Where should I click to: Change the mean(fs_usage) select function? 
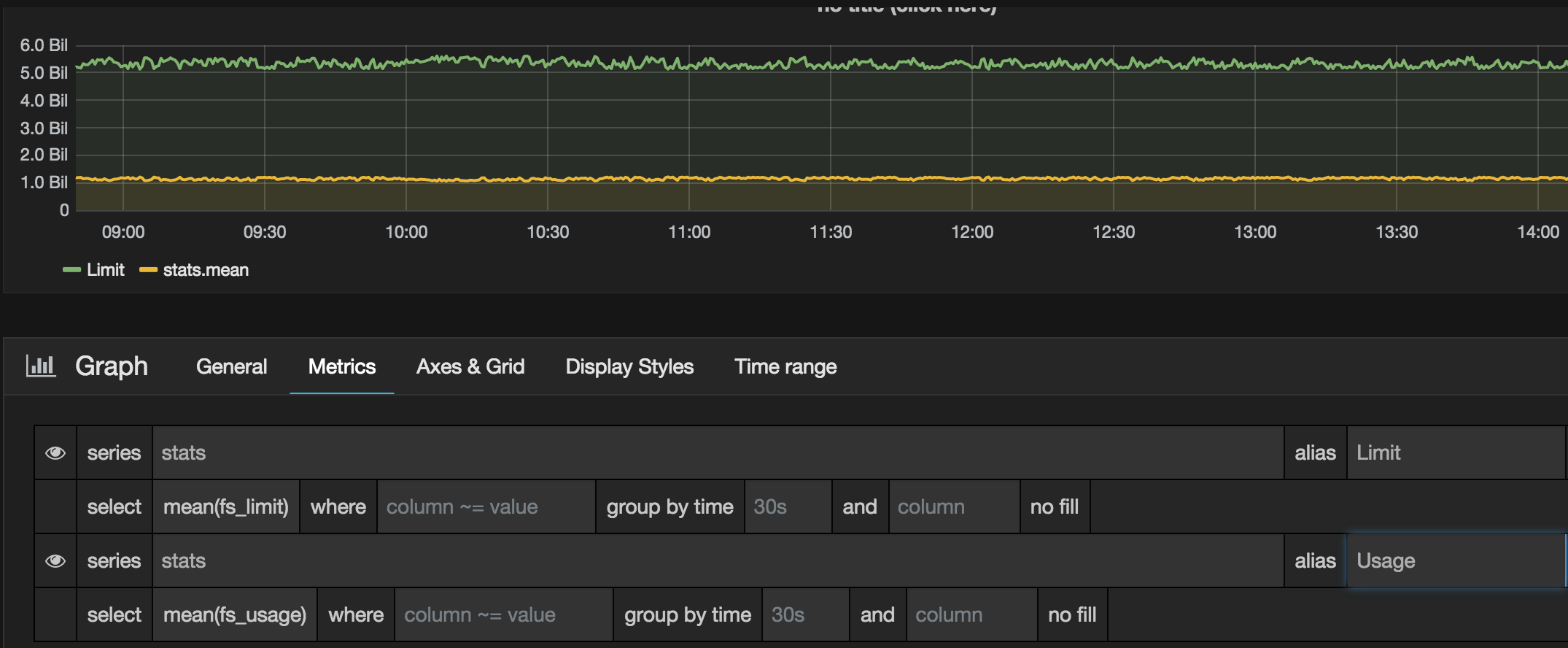(x=235, y=615)
